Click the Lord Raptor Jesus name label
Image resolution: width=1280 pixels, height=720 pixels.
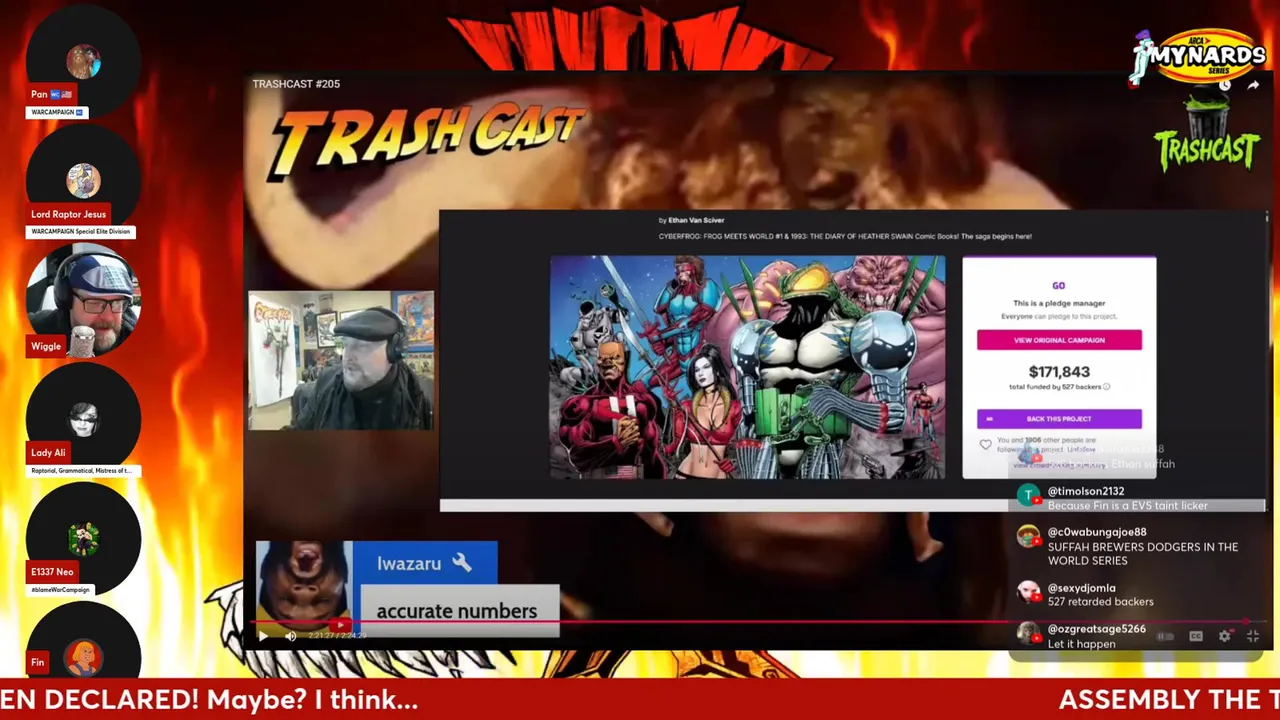coord(69,214)
